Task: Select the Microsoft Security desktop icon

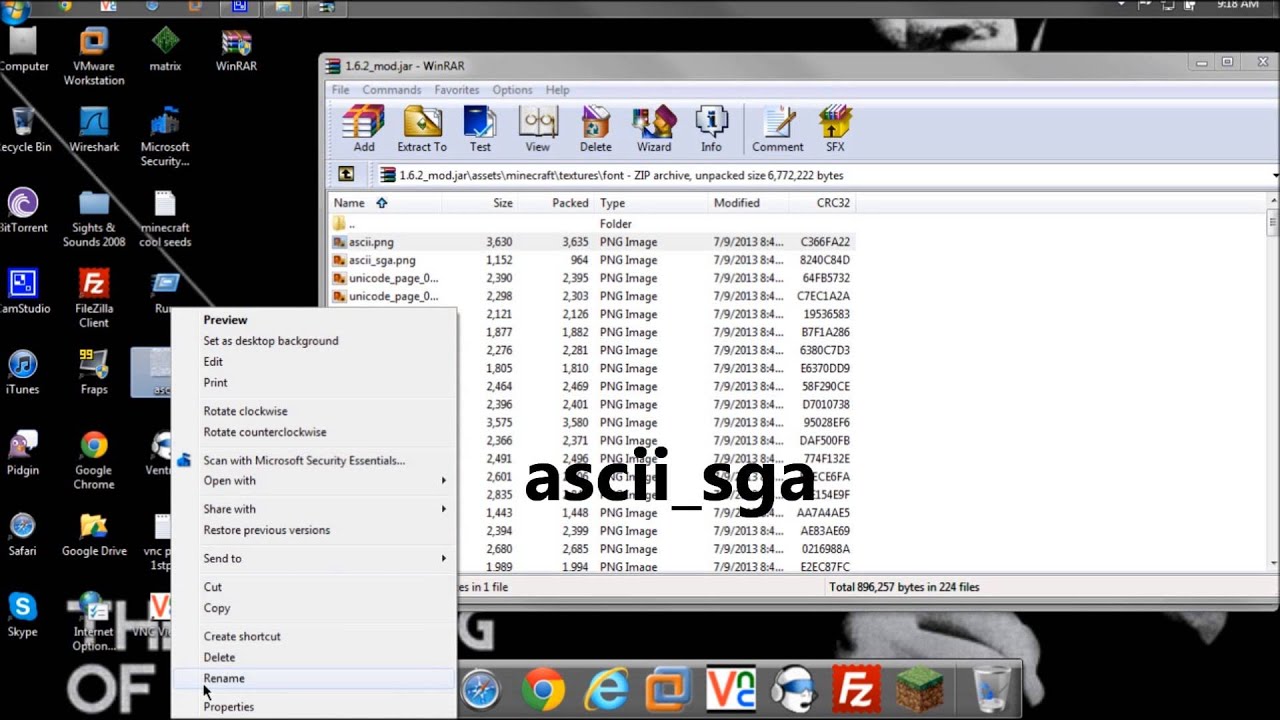Action: 165,137
